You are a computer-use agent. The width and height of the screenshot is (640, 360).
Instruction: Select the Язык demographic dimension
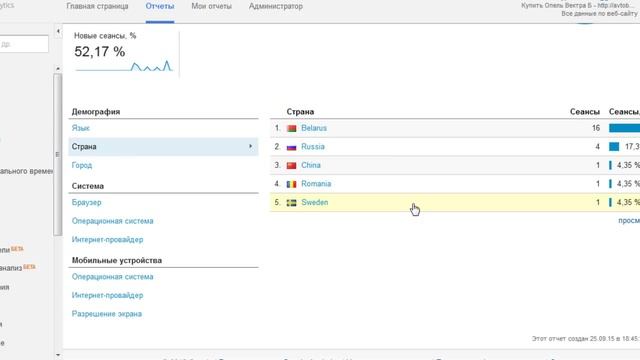click(80, 128)
